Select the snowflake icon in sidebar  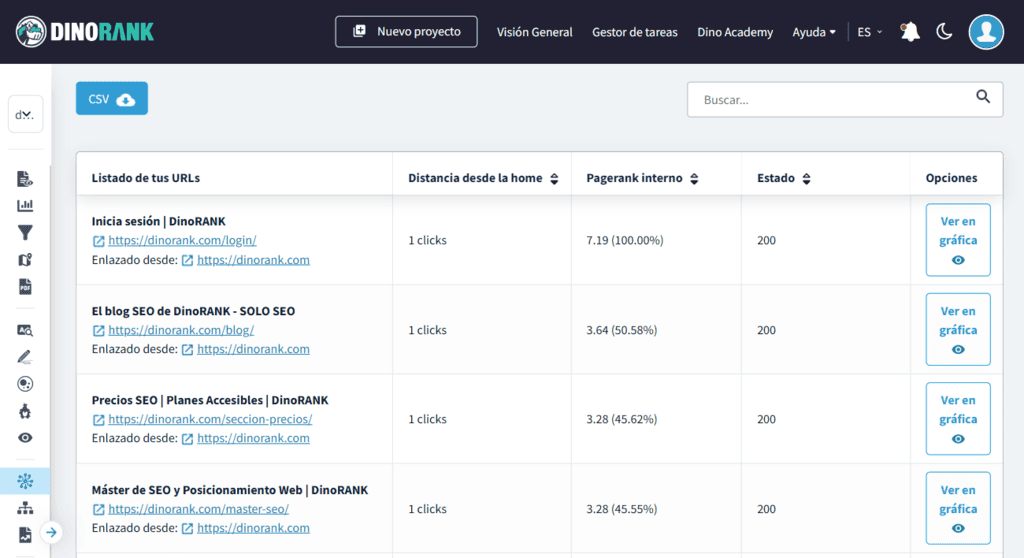(x=26, y=481)
